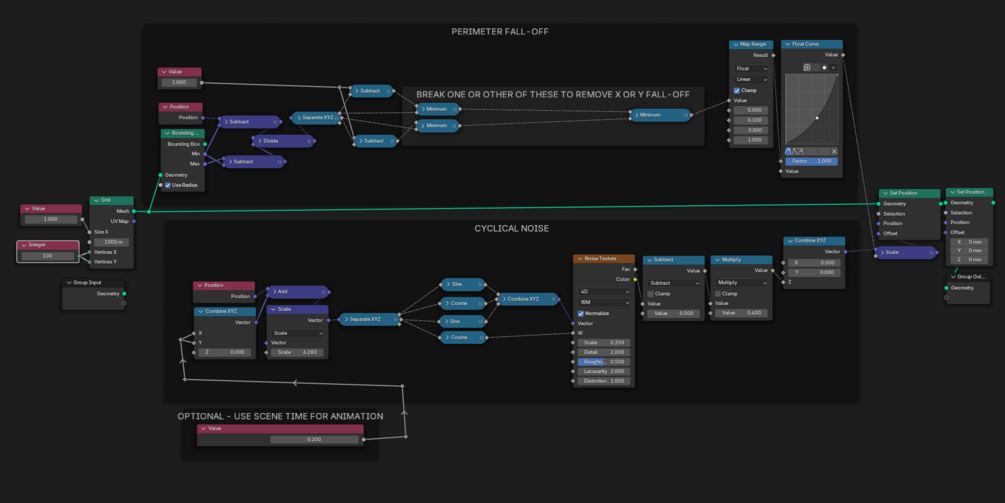Click the UV Map output socket on Grid
This screenshot has height=503, width=1005.
pyautogui.click(x=134, y=221)
